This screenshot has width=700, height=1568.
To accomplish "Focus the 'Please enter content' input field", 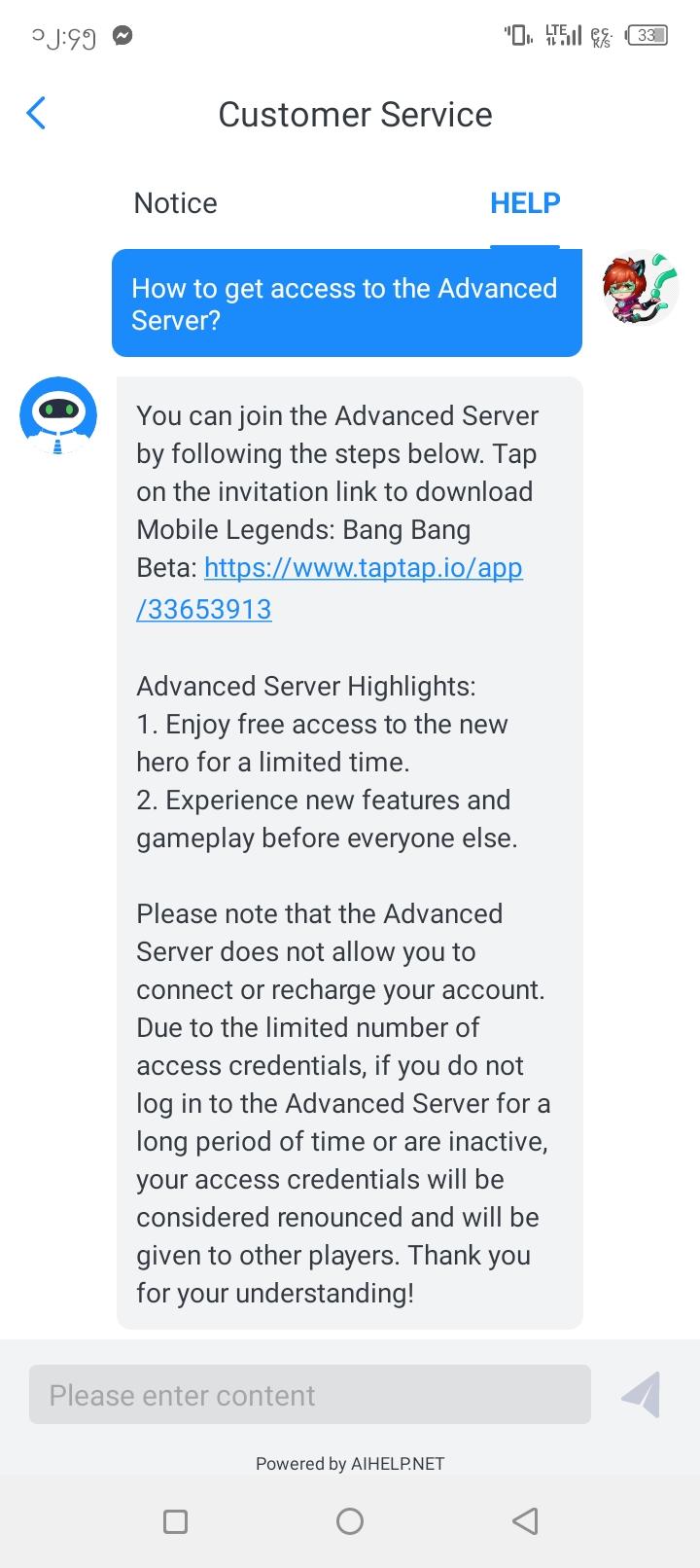I will [x=310, y=1395].
